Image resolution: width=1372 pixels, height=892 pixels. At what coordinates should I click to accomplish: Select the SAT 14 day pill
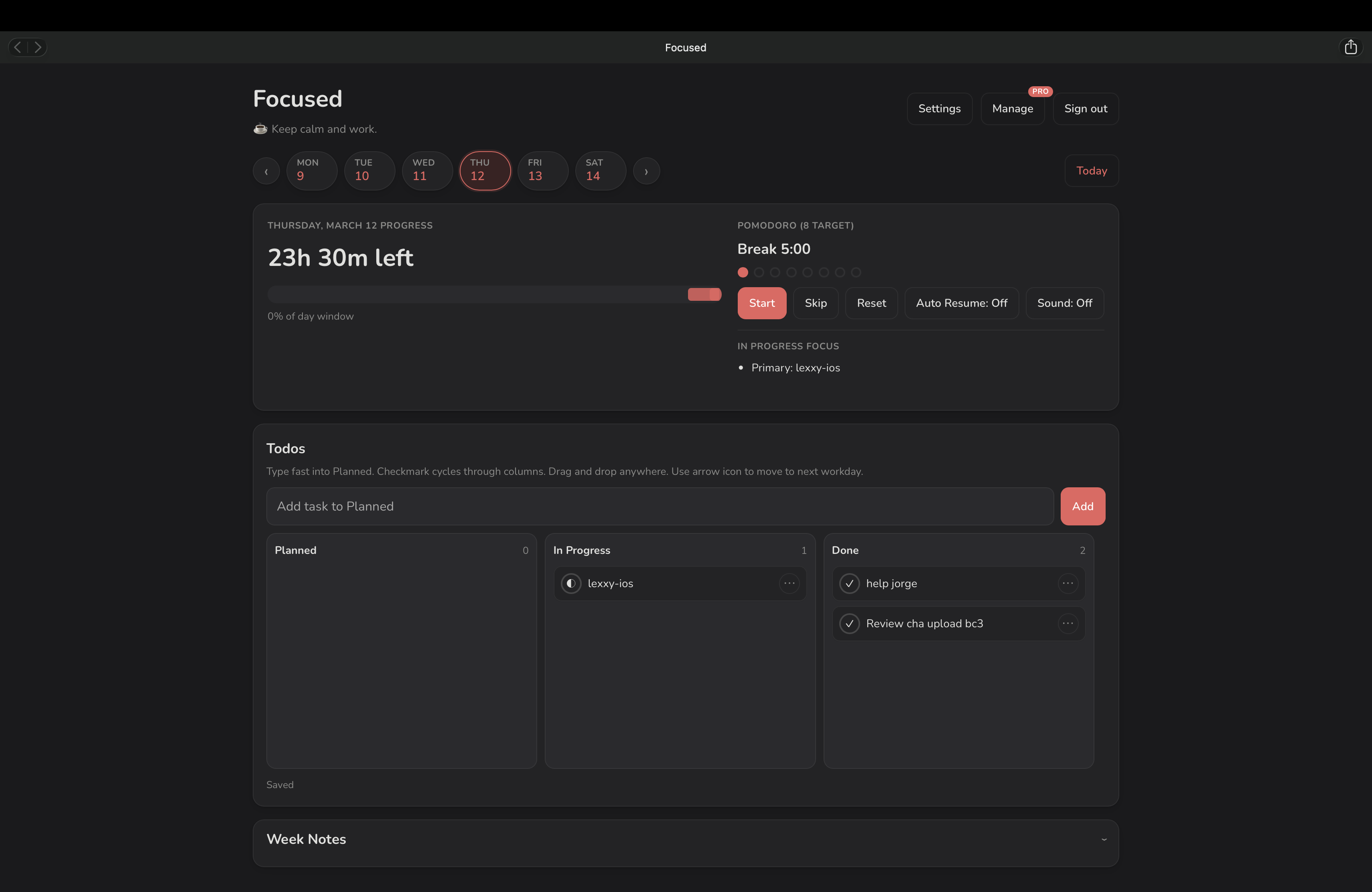click(600, 170)
